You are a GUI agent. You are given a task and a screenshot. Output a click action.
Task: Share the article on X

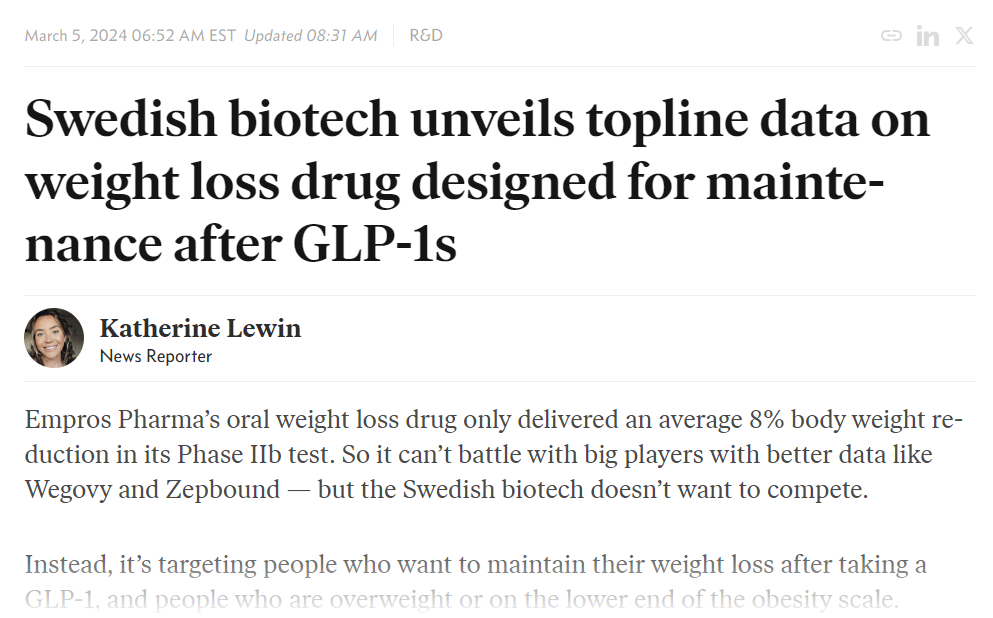[965, 35]
